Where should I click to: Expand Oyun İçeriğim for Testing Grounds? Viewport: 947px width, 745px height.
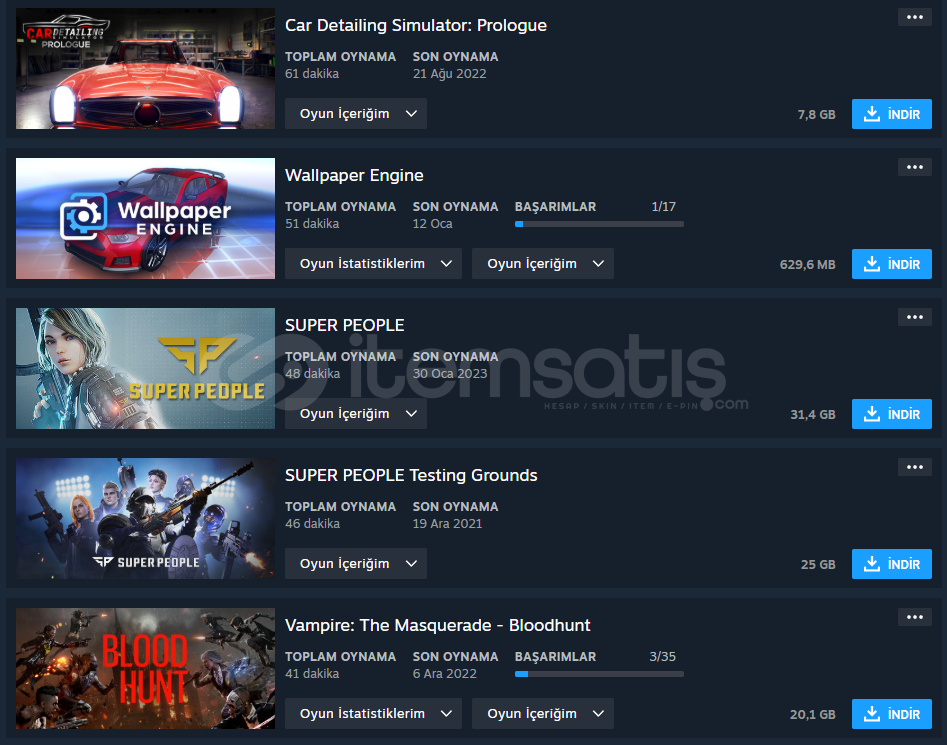coord(356,564)
